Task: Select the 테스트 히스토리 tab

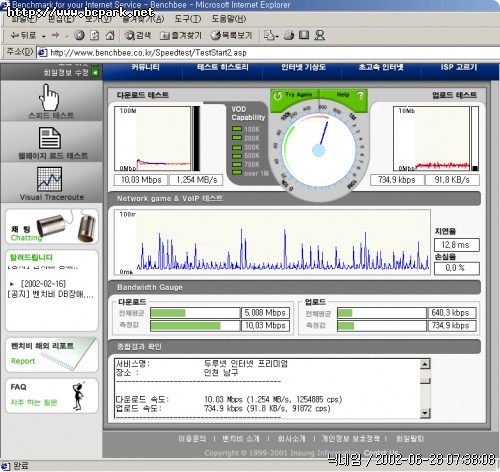Action: pos(223,67)
